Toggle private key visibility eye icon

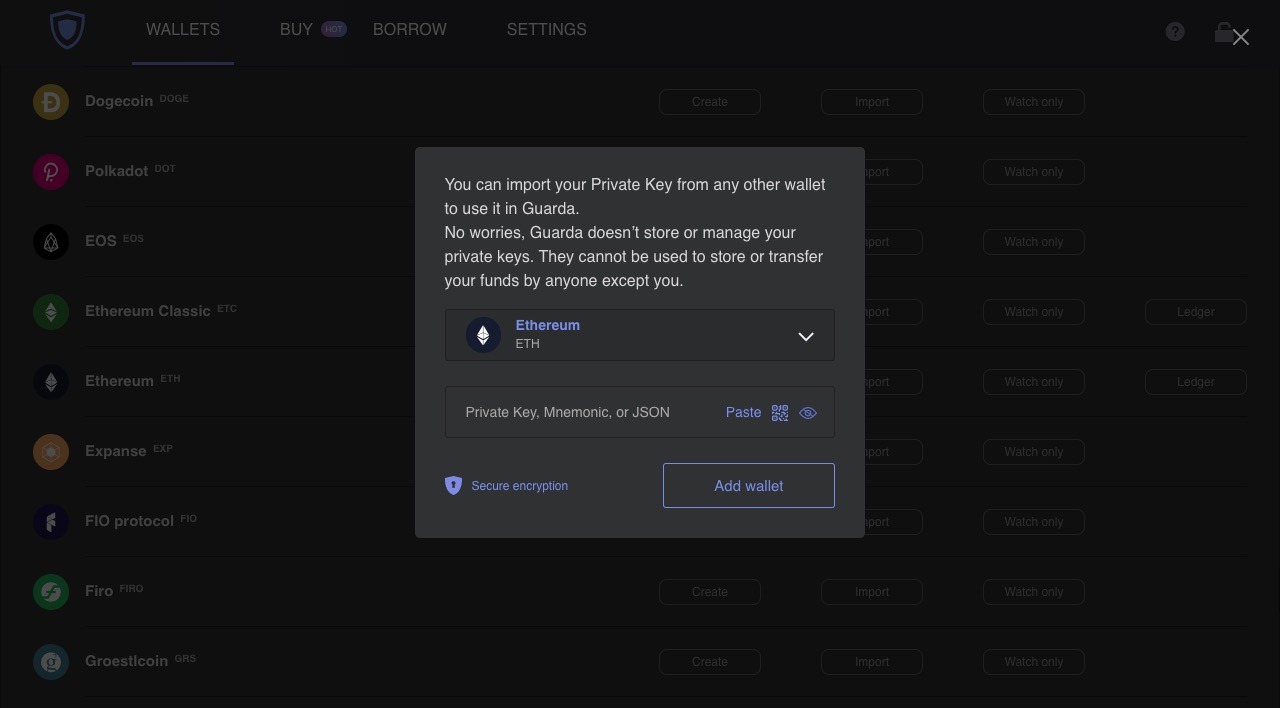tap(808, 413)
